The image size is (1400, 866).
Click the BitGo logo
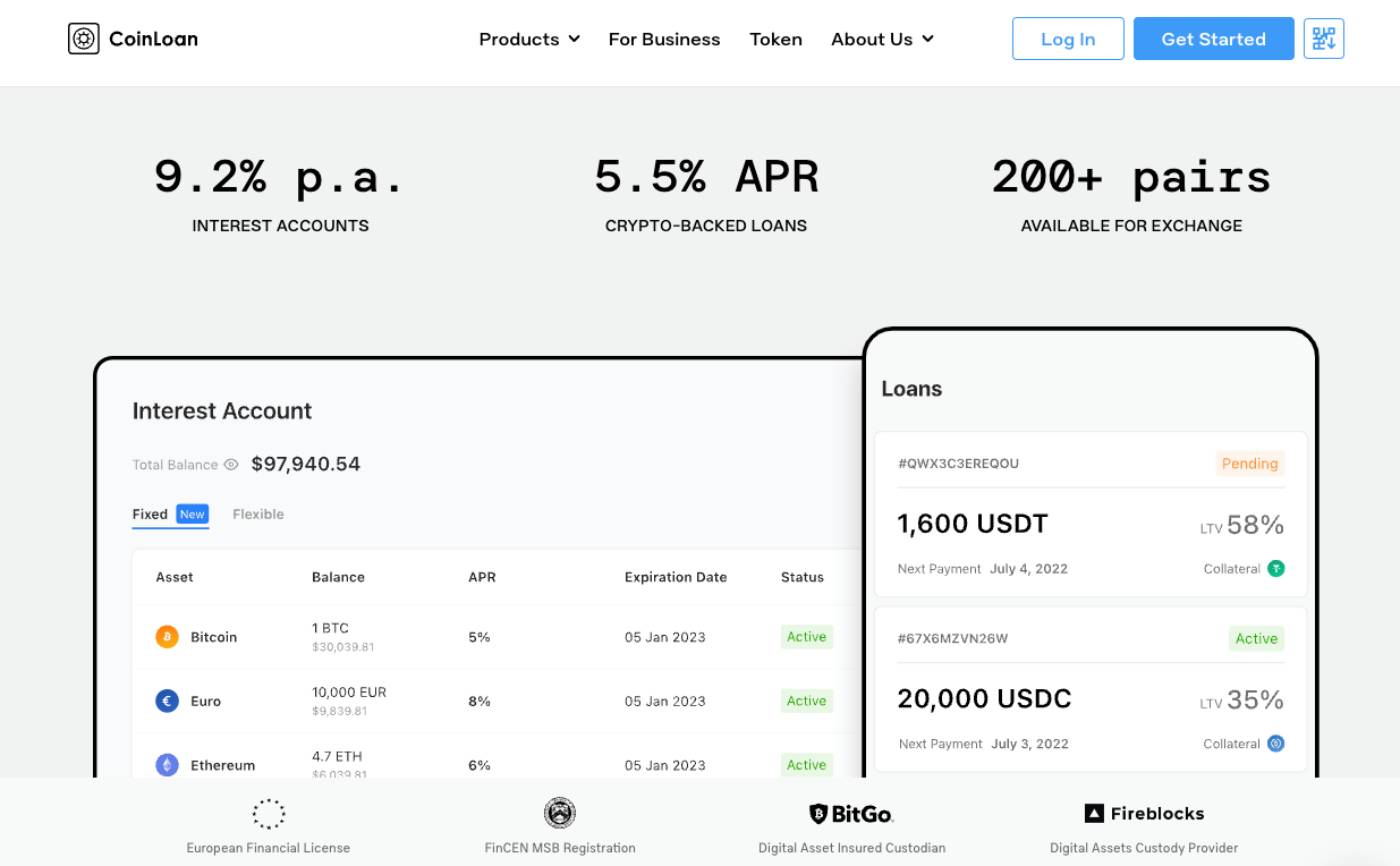point(851,813)
